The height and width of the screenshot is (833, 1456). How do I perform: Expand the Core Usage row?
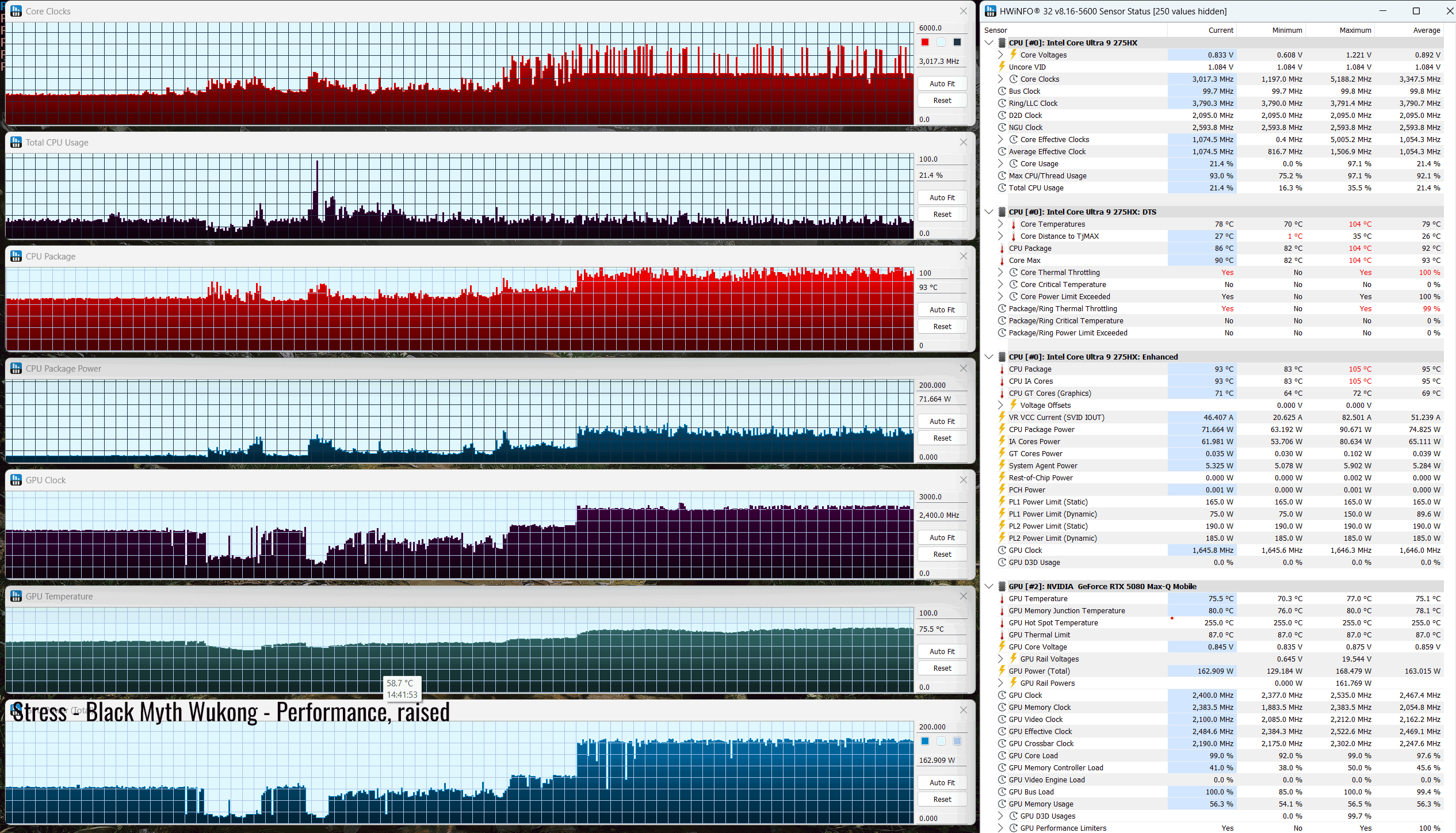(x=1000, y=163)
